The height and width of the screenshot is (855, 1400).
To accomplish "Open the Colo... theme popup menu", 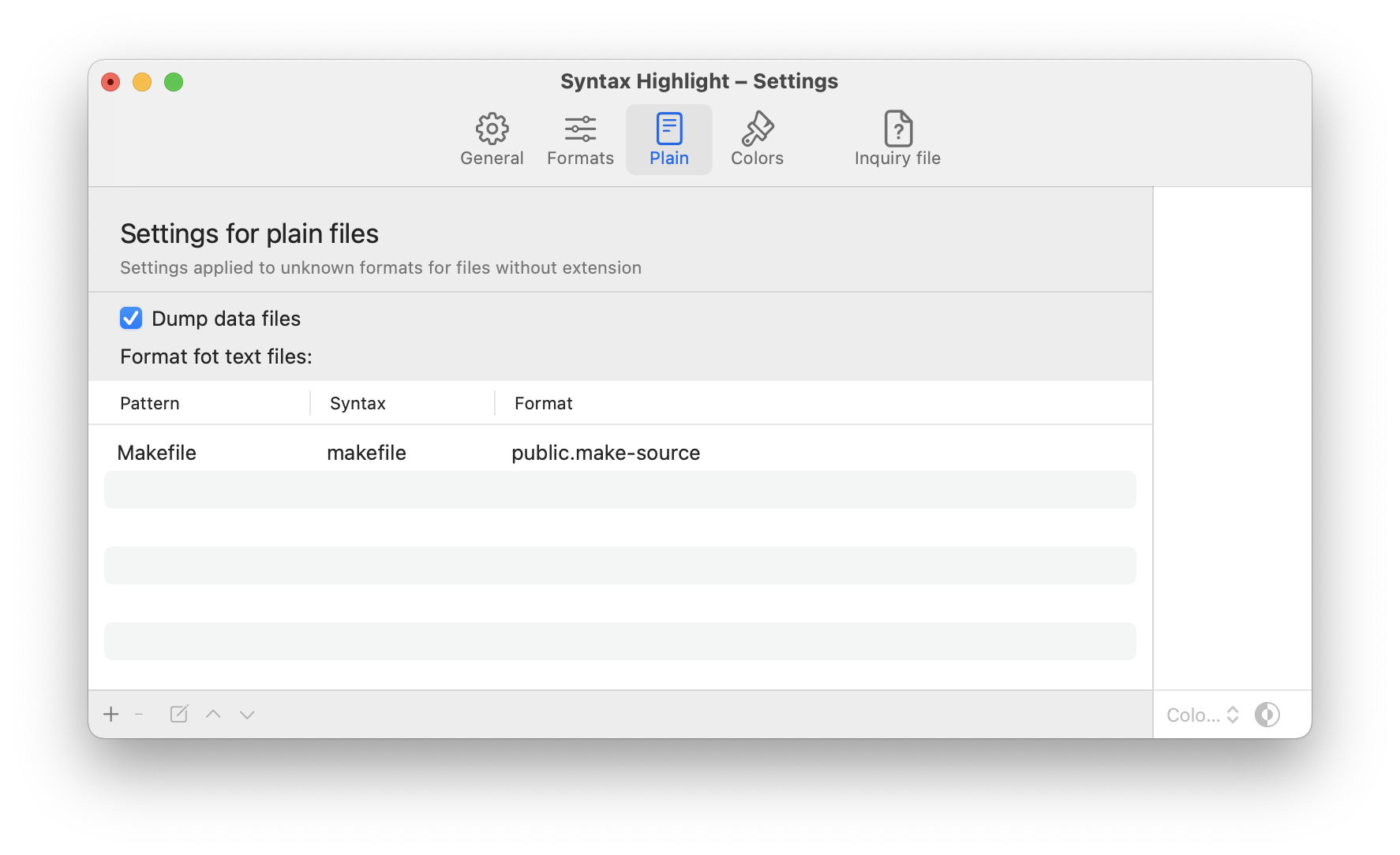I will click(x=1203, y=715).
